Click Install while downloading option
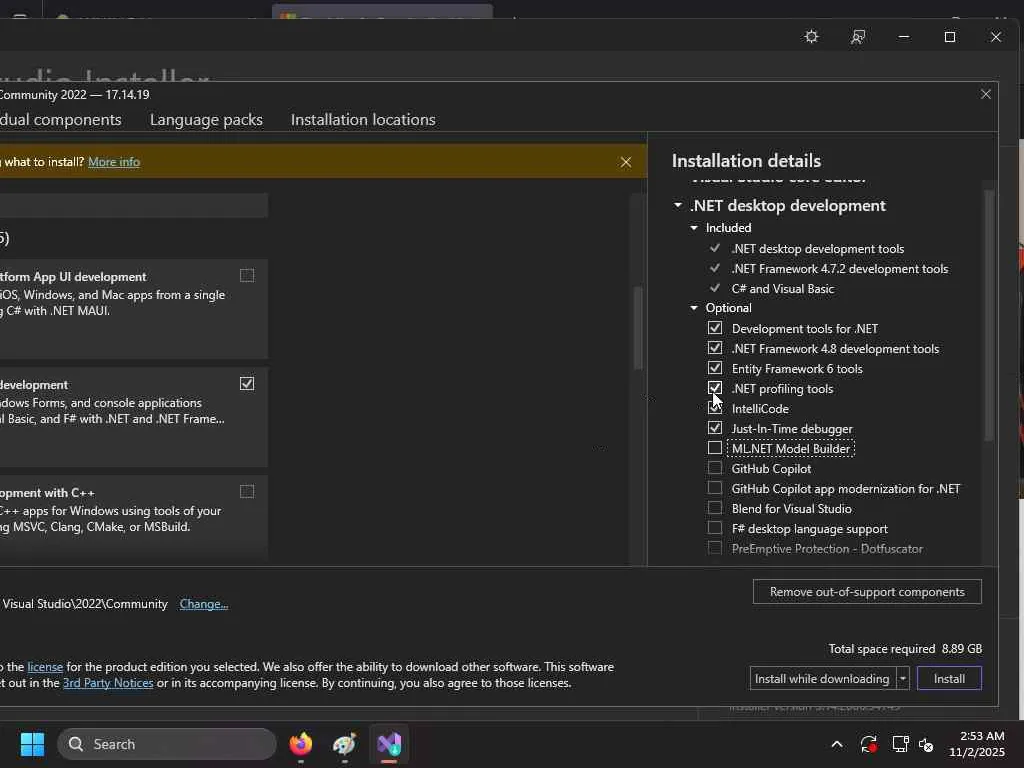Screen dimensions: 1024x768 (x=823, y=679)
